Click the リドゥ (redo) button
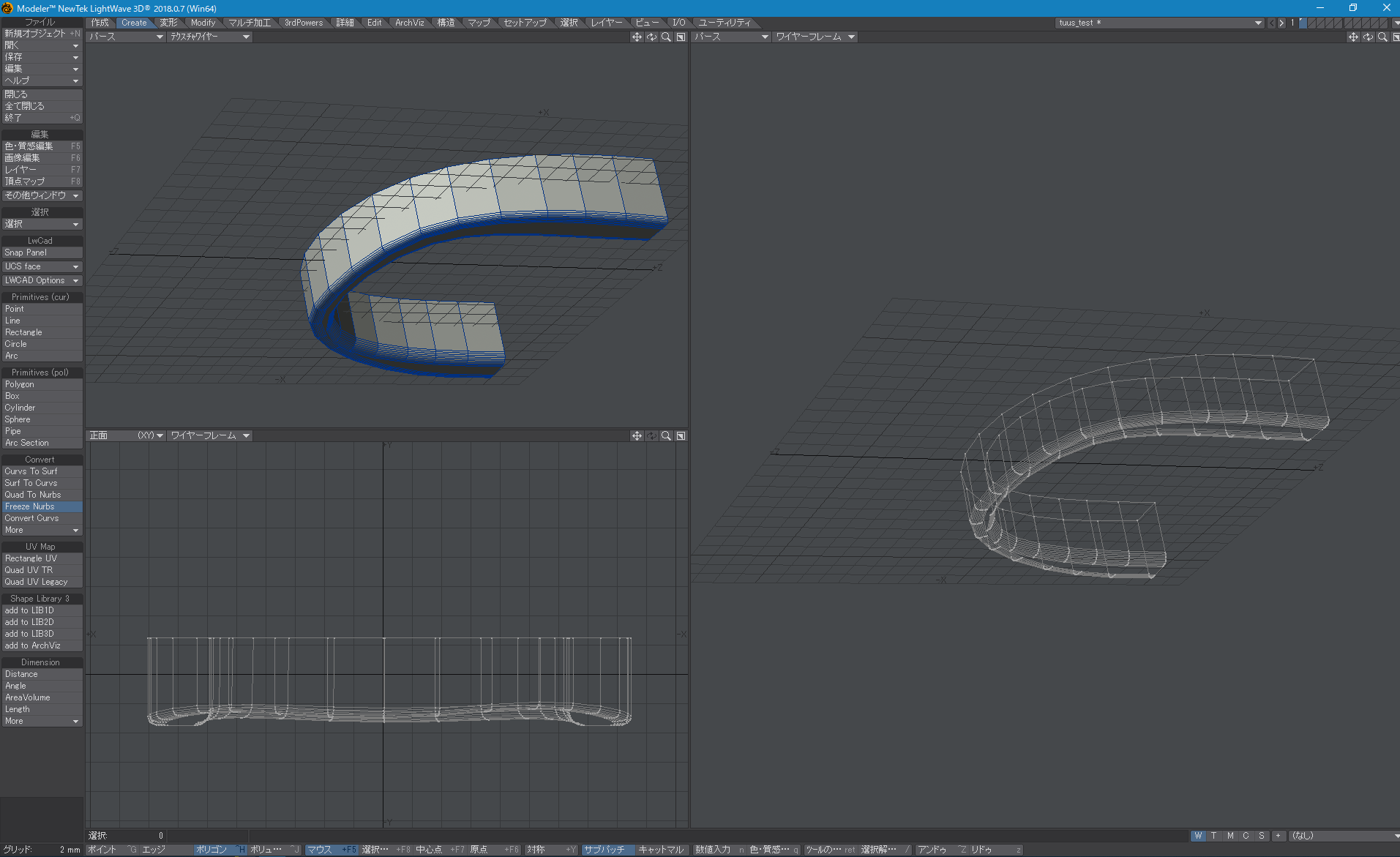The height and width of the screenshot is (857, 1400). pyautogui.click(x=995, y=850)
